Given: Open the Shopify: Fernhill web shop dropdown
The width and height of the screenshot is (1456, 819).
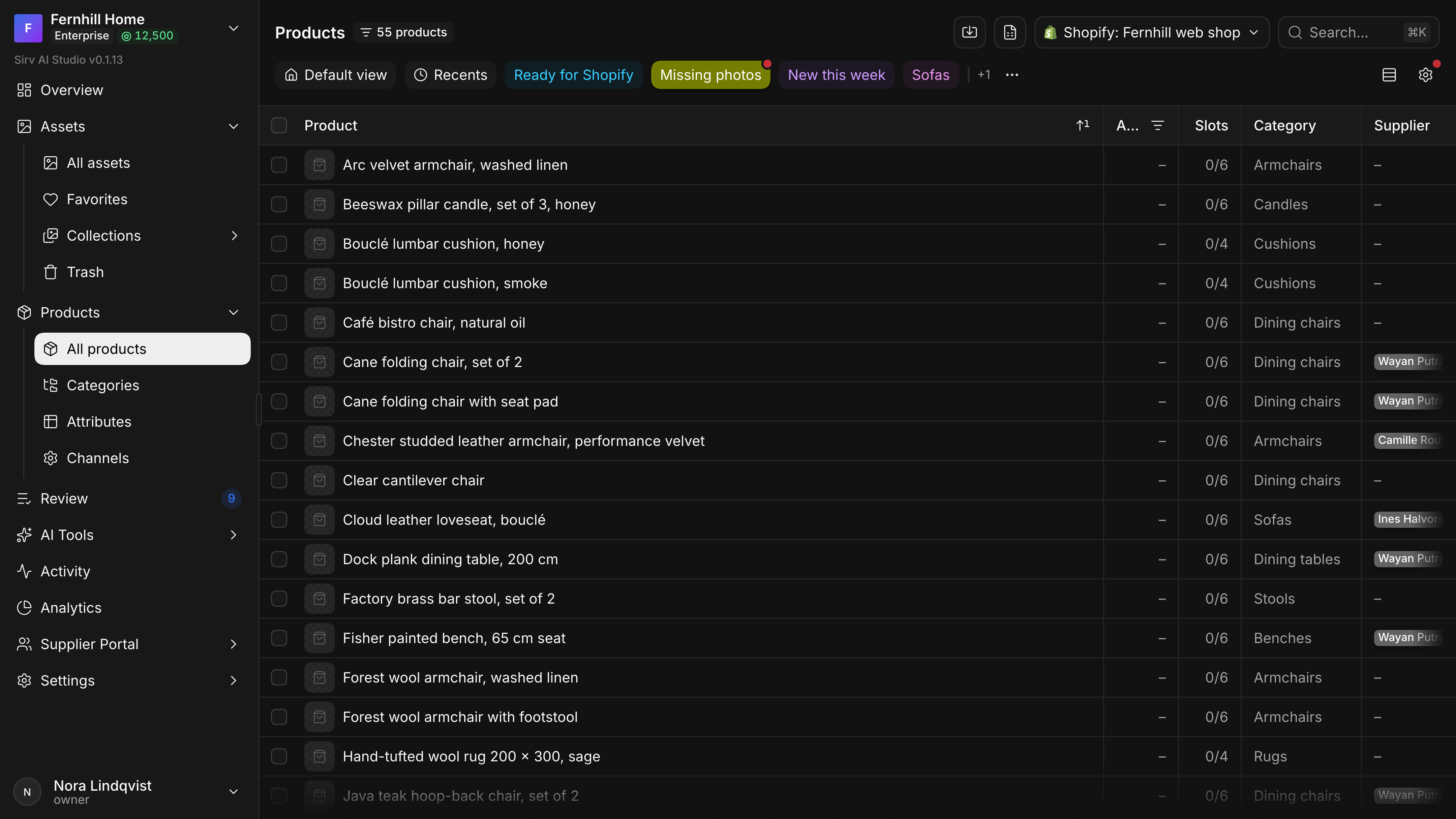Looking at the screenshot, I should [1152, 32].
